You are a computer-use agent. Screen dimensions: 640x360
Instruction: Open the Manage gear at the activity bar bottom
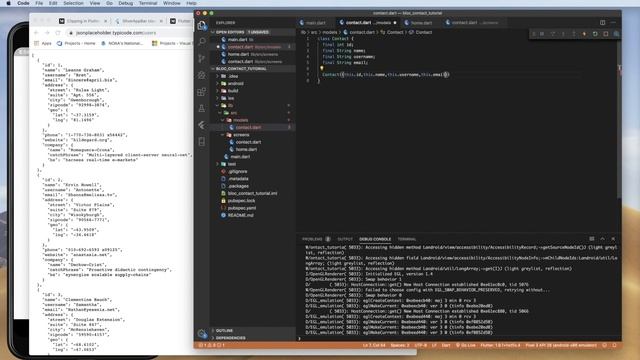tap(202, 333)
